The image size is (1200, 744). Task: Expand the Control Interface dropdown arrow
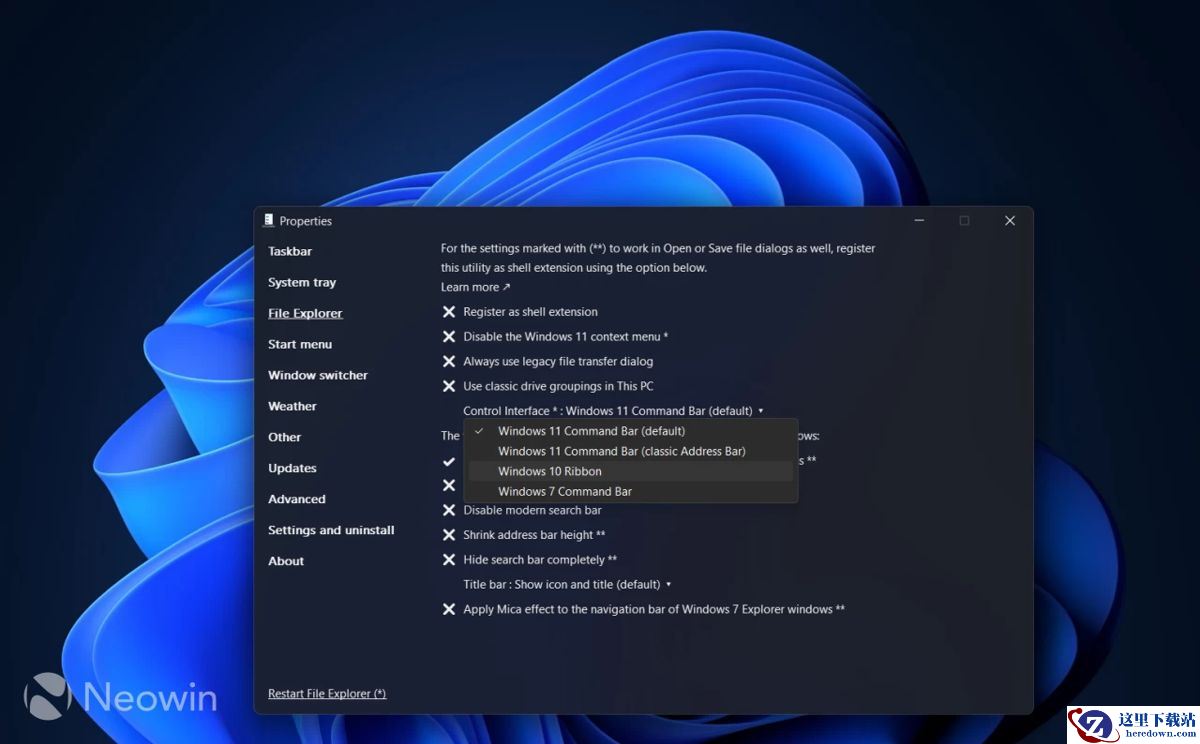point(761,411)
